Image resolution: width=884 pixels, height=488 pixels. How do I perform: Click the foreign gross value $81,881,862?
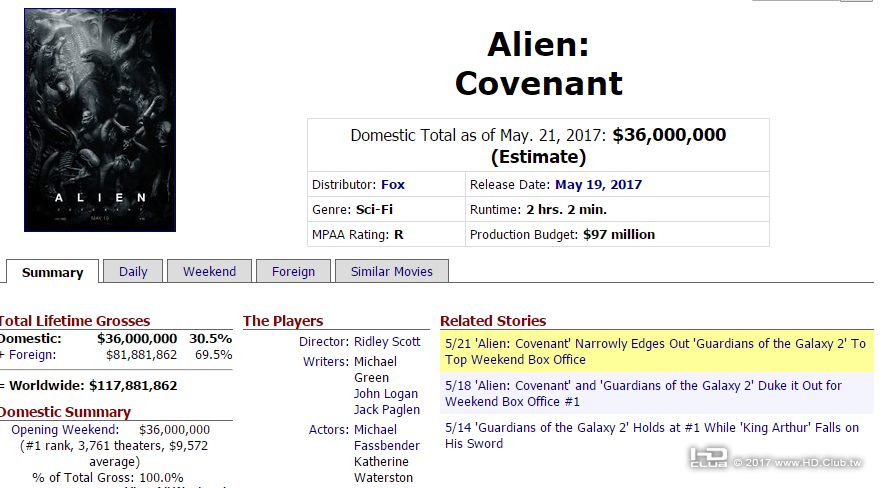click(x=142, y=355)
